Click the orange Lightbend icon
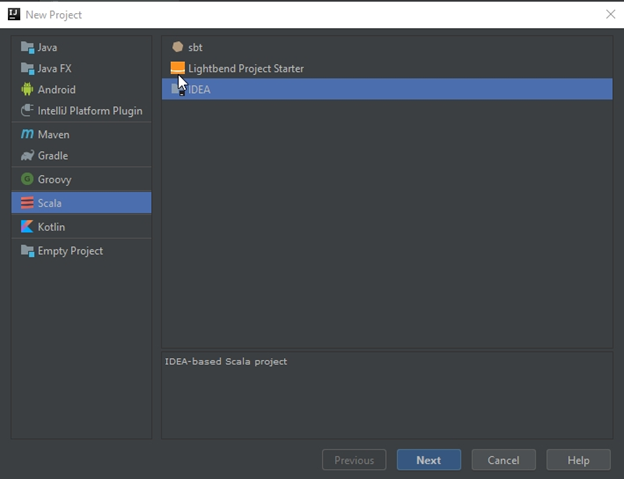The width and height of the screenshot is (624, 479). tap(177, 68)
